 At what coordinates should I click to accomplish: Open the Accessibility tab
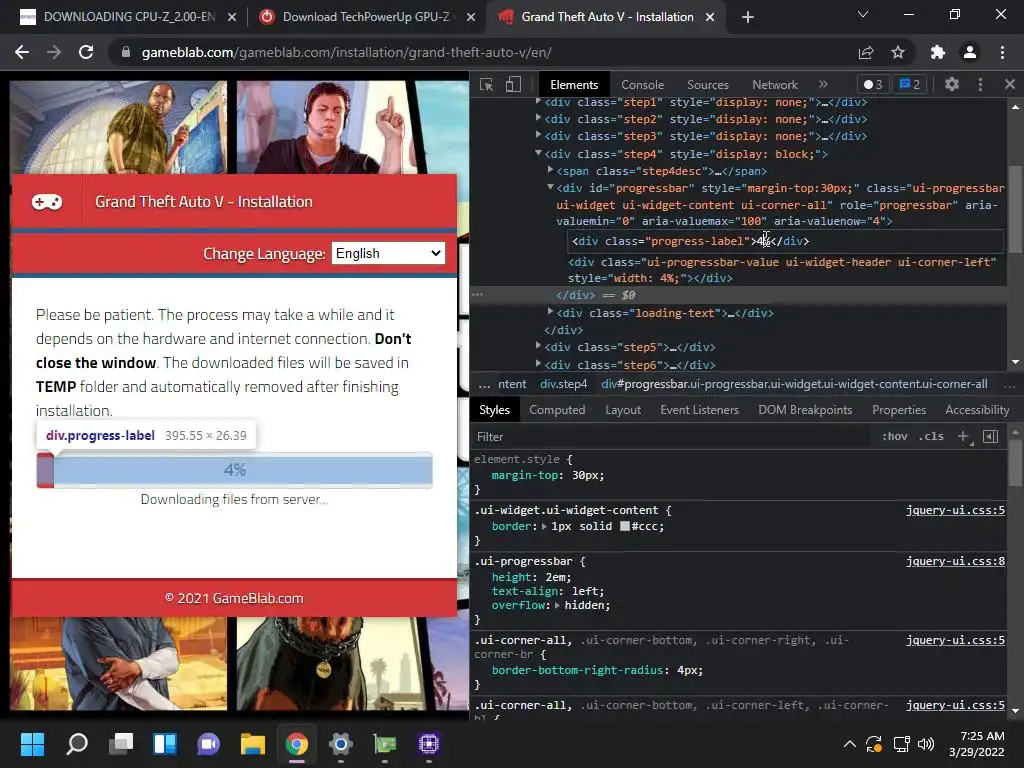pyautogui.click(x=977, y=410)
